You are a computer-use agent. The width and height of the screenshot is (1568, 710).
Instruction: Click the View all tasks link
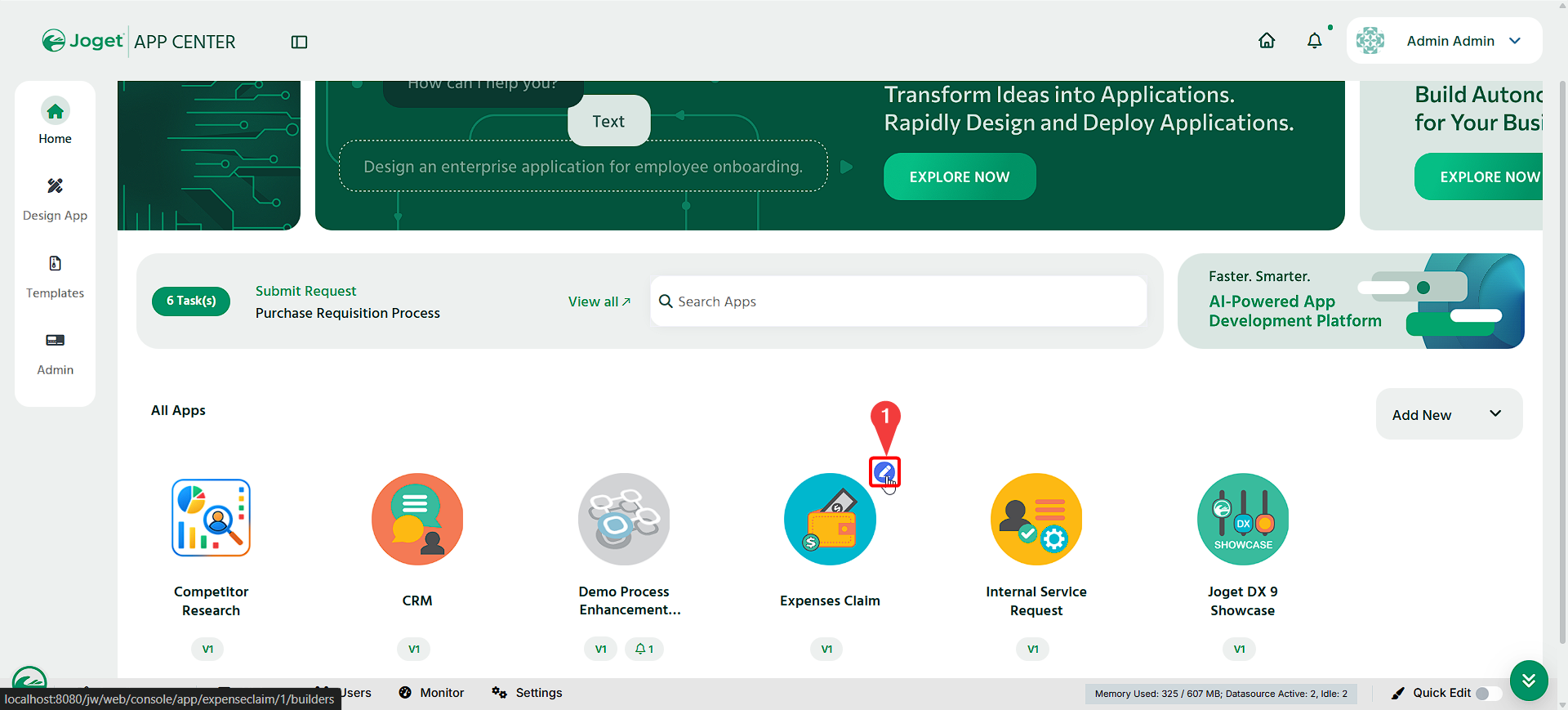(x=599, y=301)
